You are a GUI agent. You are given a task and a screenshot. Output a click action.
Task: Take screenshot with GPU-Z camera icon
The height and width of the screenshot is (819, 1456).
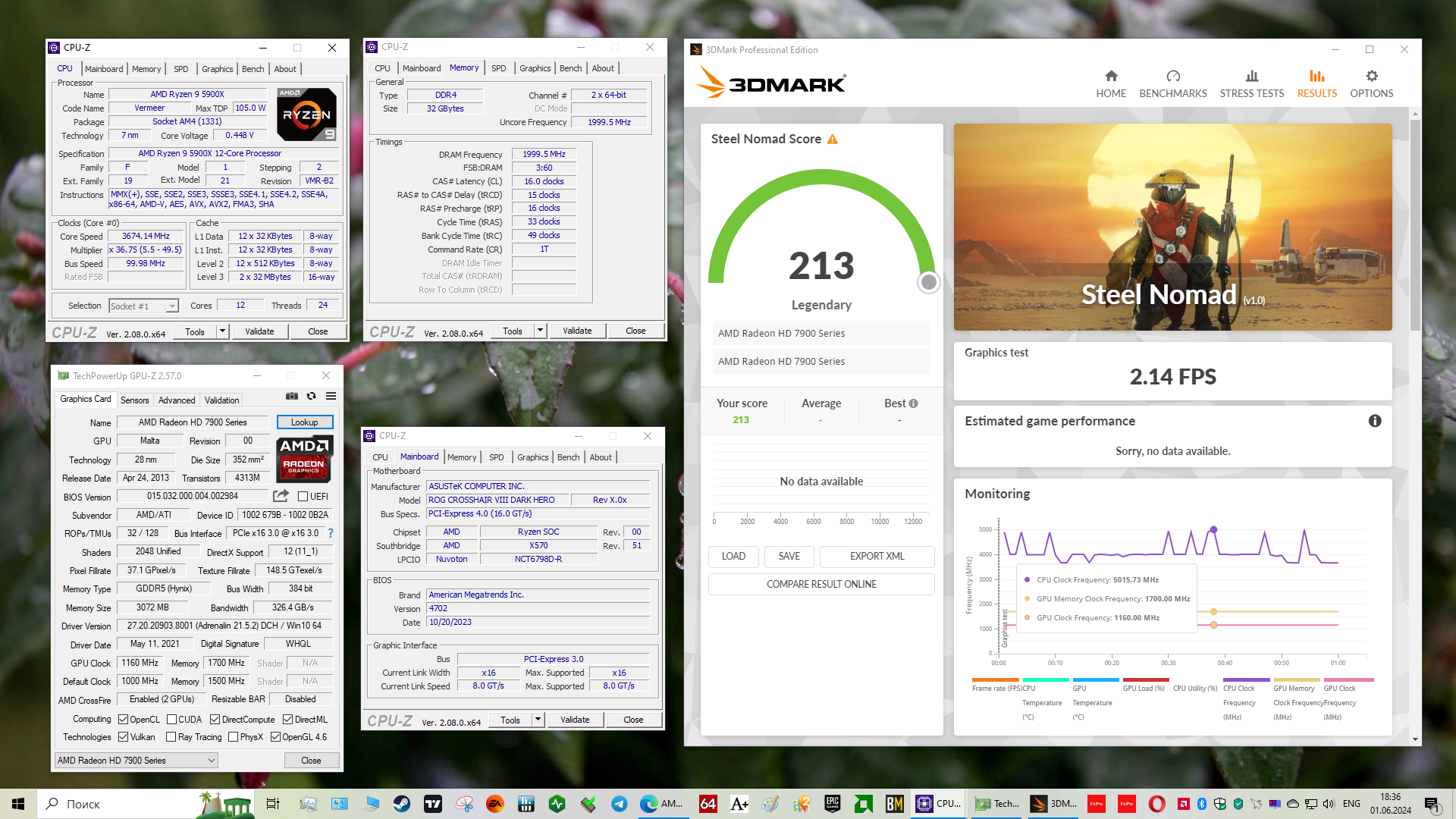(x=291, y=396)
